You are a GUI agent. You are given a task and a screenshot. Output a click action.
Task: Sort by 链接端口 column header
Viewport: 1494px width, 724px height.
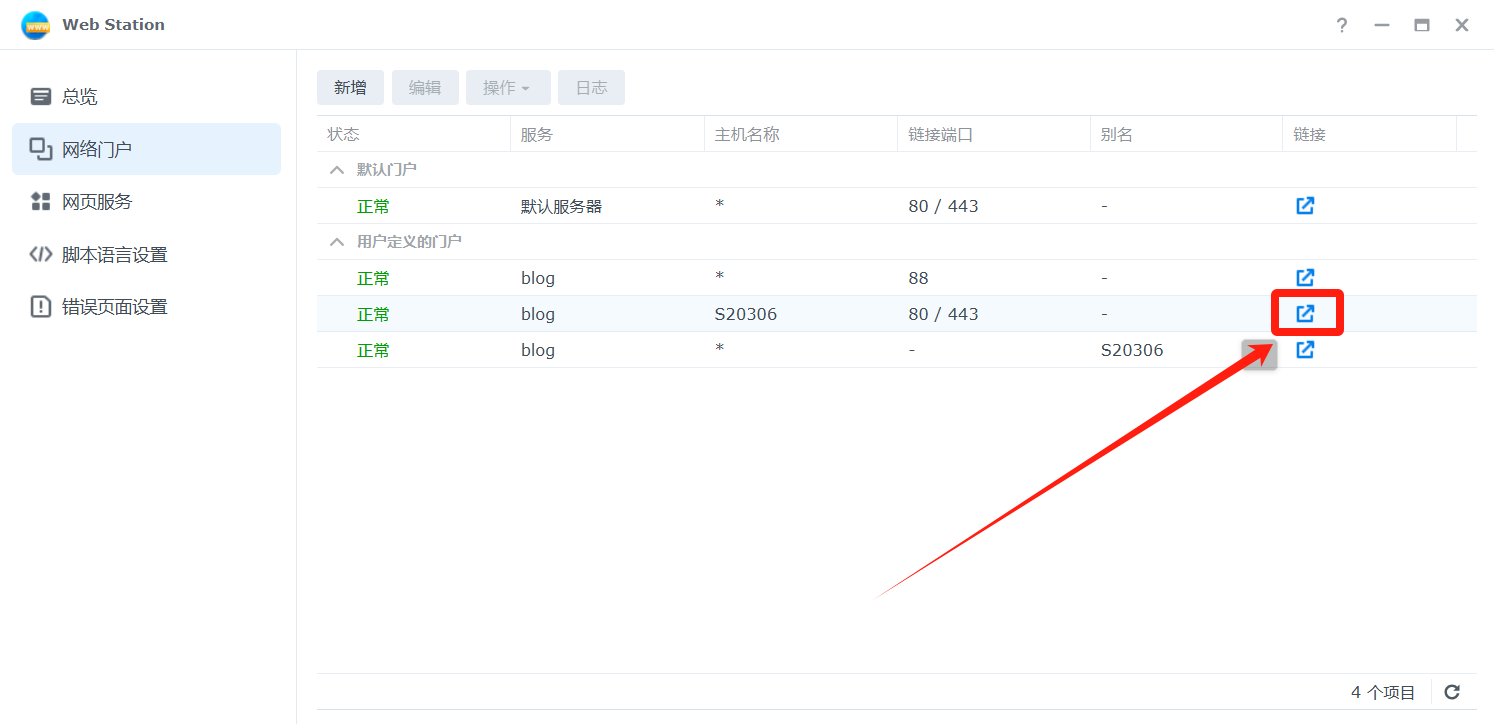pyautogui.click(x=940, y=134)
